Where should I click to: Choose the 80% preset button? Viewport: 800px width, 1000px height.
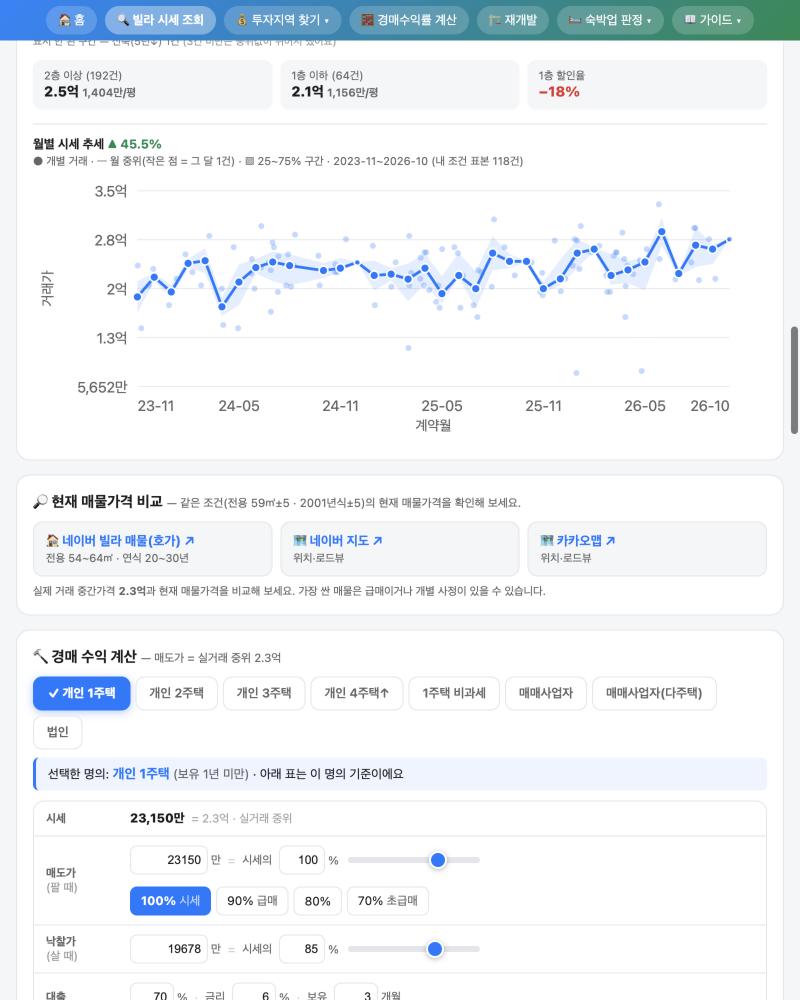click(x=318, y=901)
